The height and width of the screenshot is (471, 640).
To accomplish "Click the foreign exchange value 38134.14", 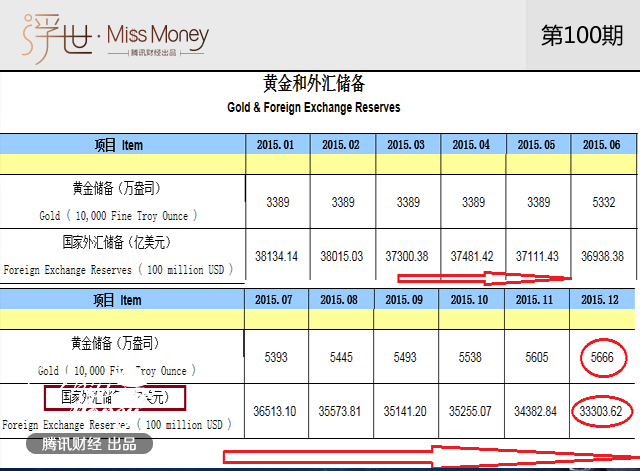I will click(x=277, y=256).
